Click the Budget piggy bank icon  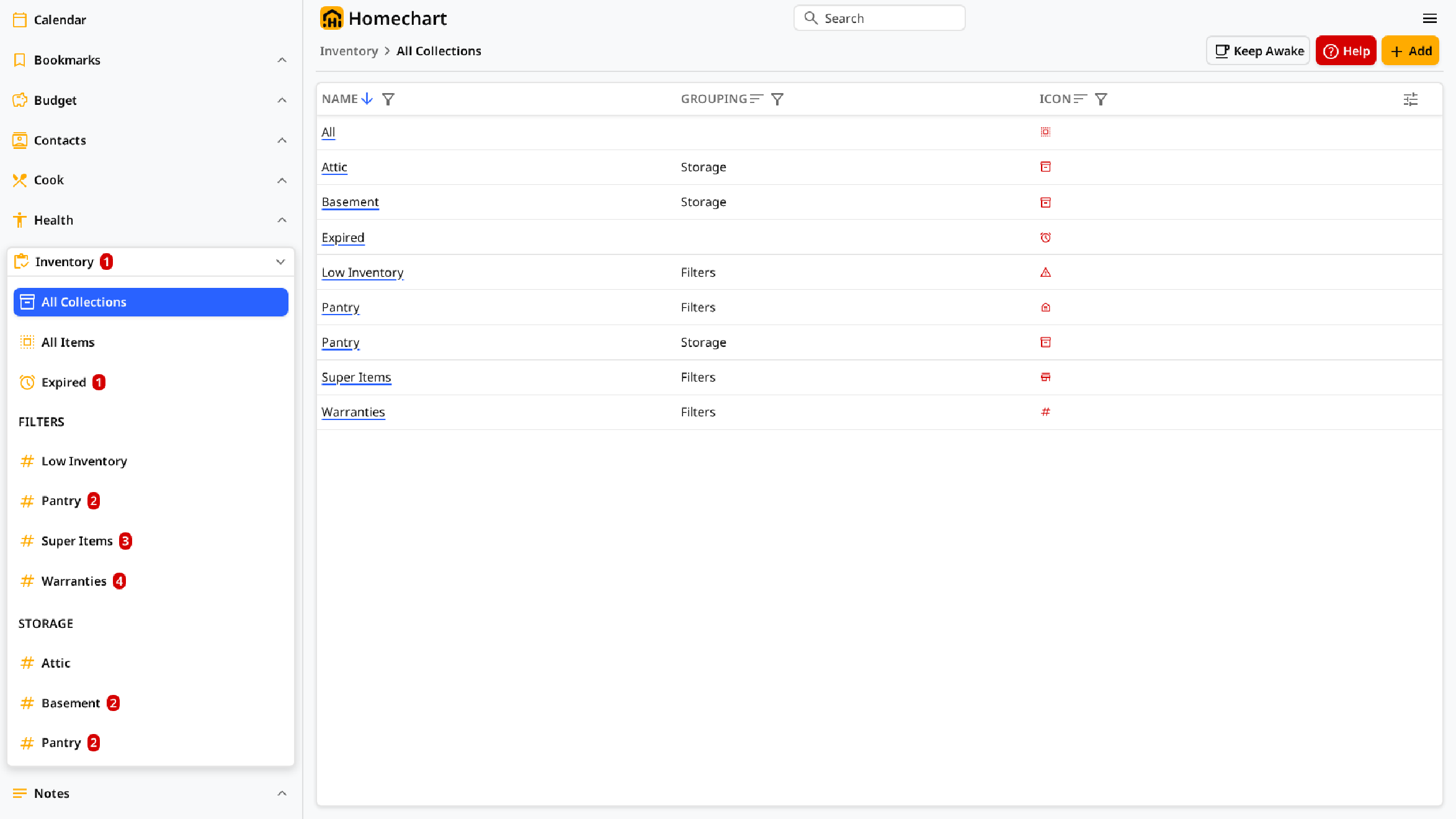point(20,100)
